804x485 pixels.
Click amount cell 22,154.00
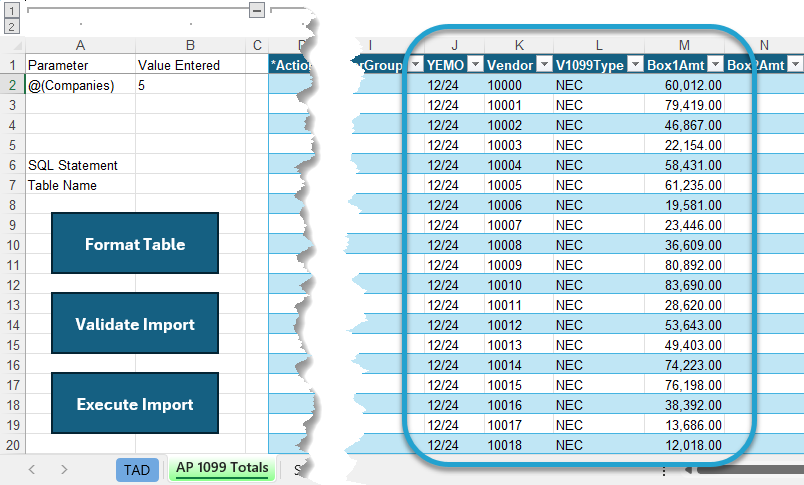click(684, 145)
